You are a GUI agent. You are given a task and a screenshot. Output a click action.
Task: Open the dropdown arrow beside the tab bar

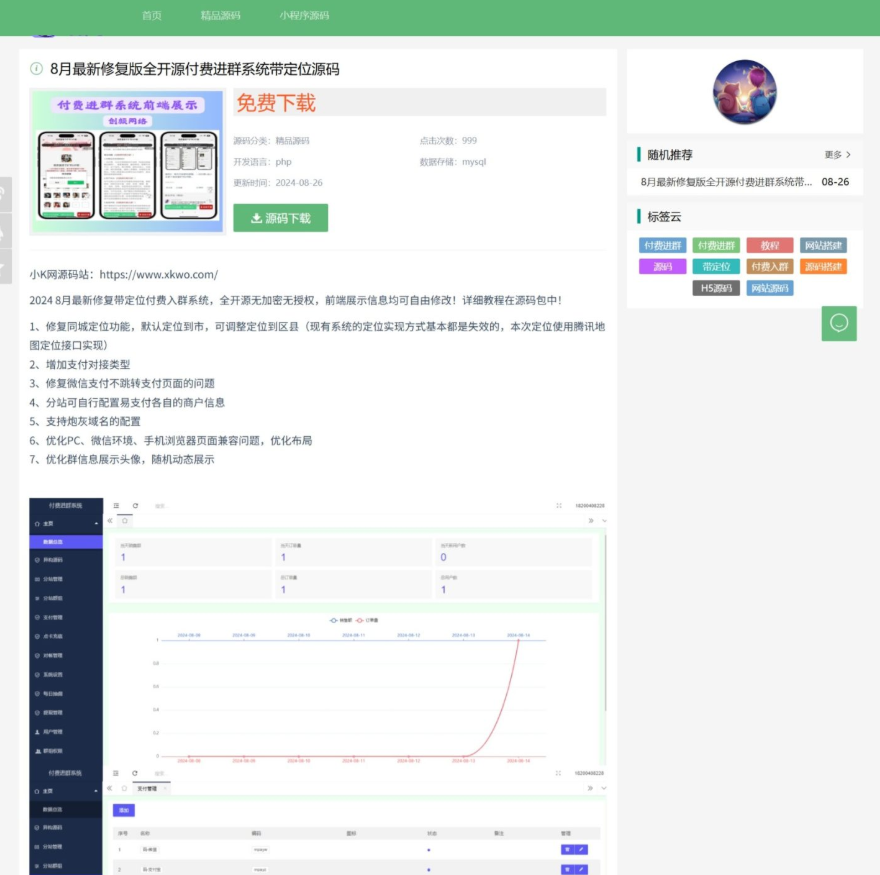pos(605,521)
